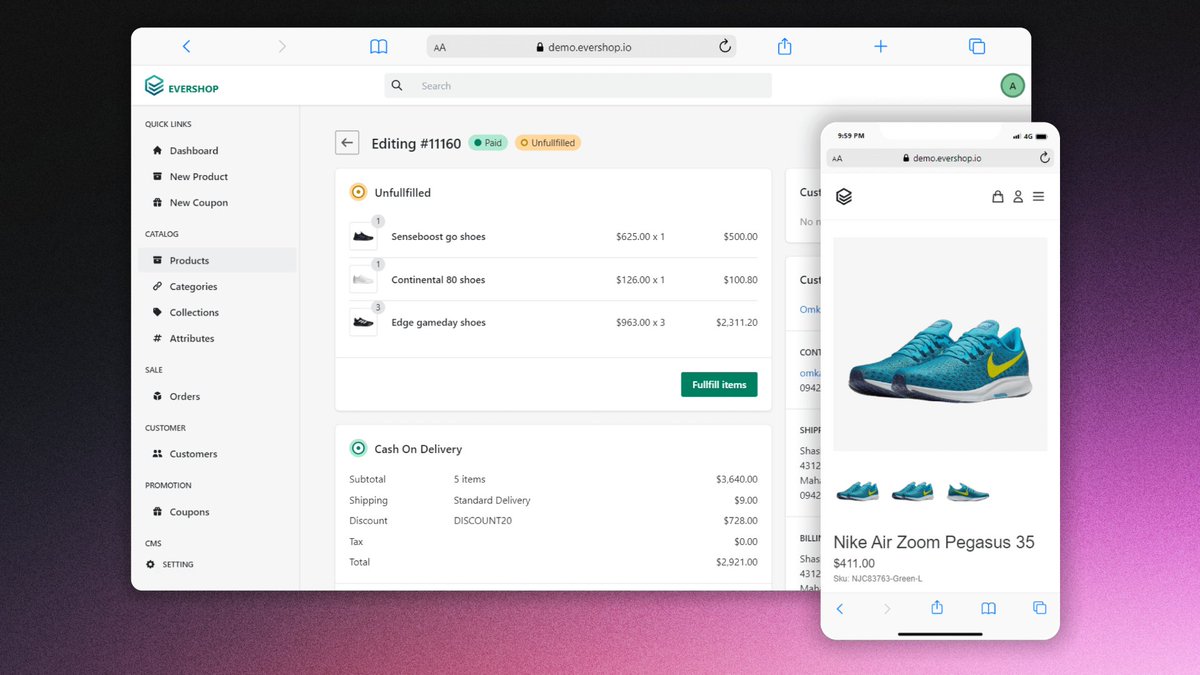Click the 'Senseboost go shoes' item name
The image size is (1200, 675).
tap(438, 237)
